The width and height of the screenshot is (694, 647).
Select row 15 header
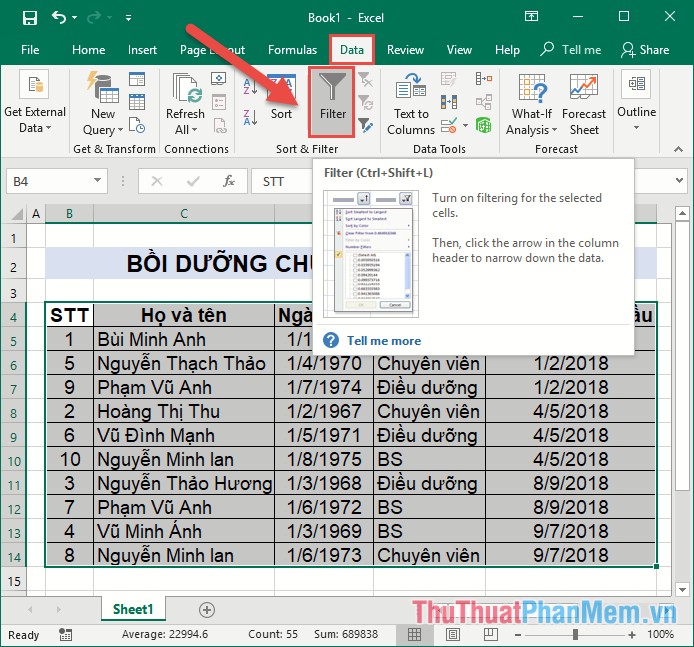(14, 581)
